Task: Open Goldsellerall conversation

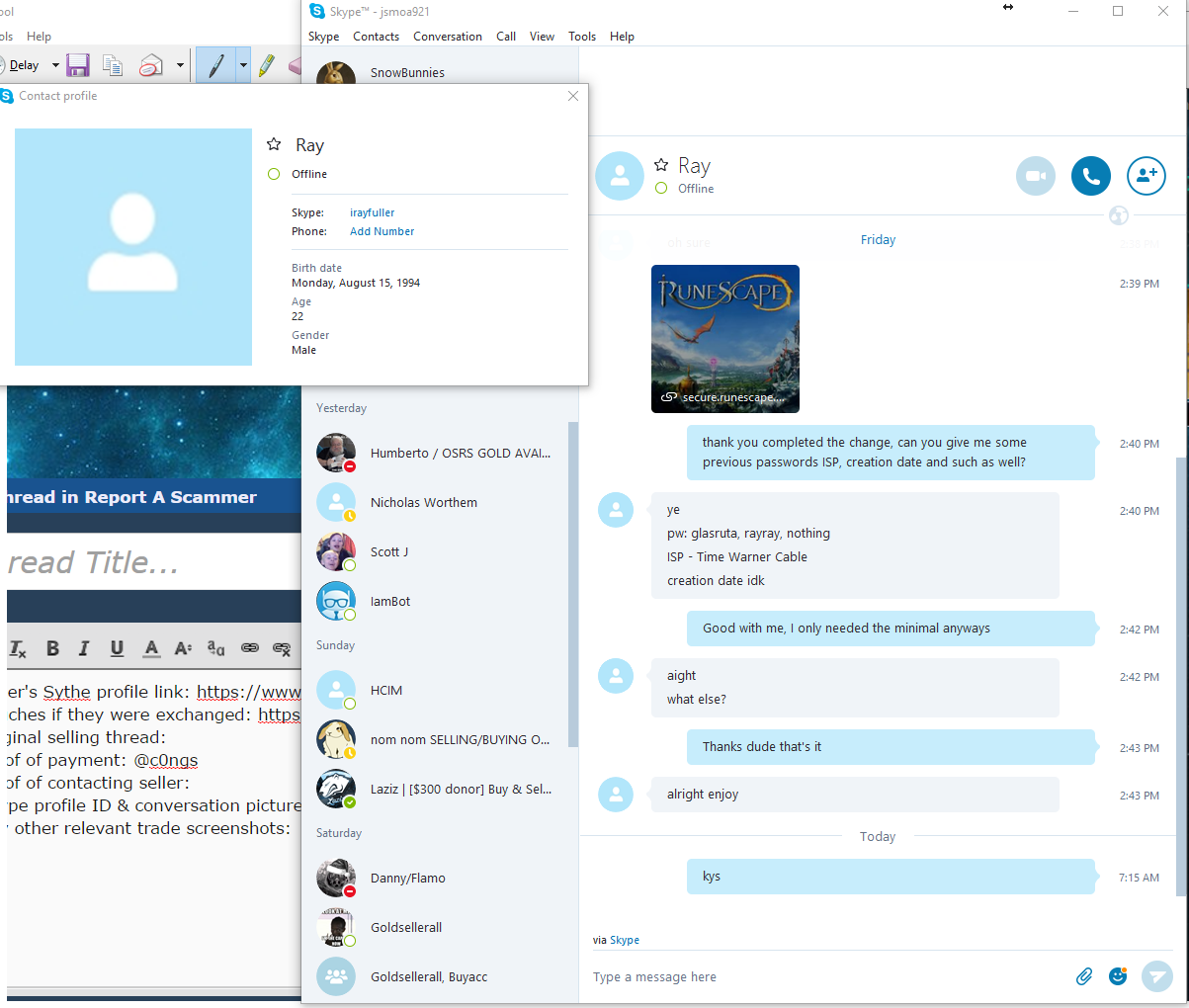Action: 440,927
